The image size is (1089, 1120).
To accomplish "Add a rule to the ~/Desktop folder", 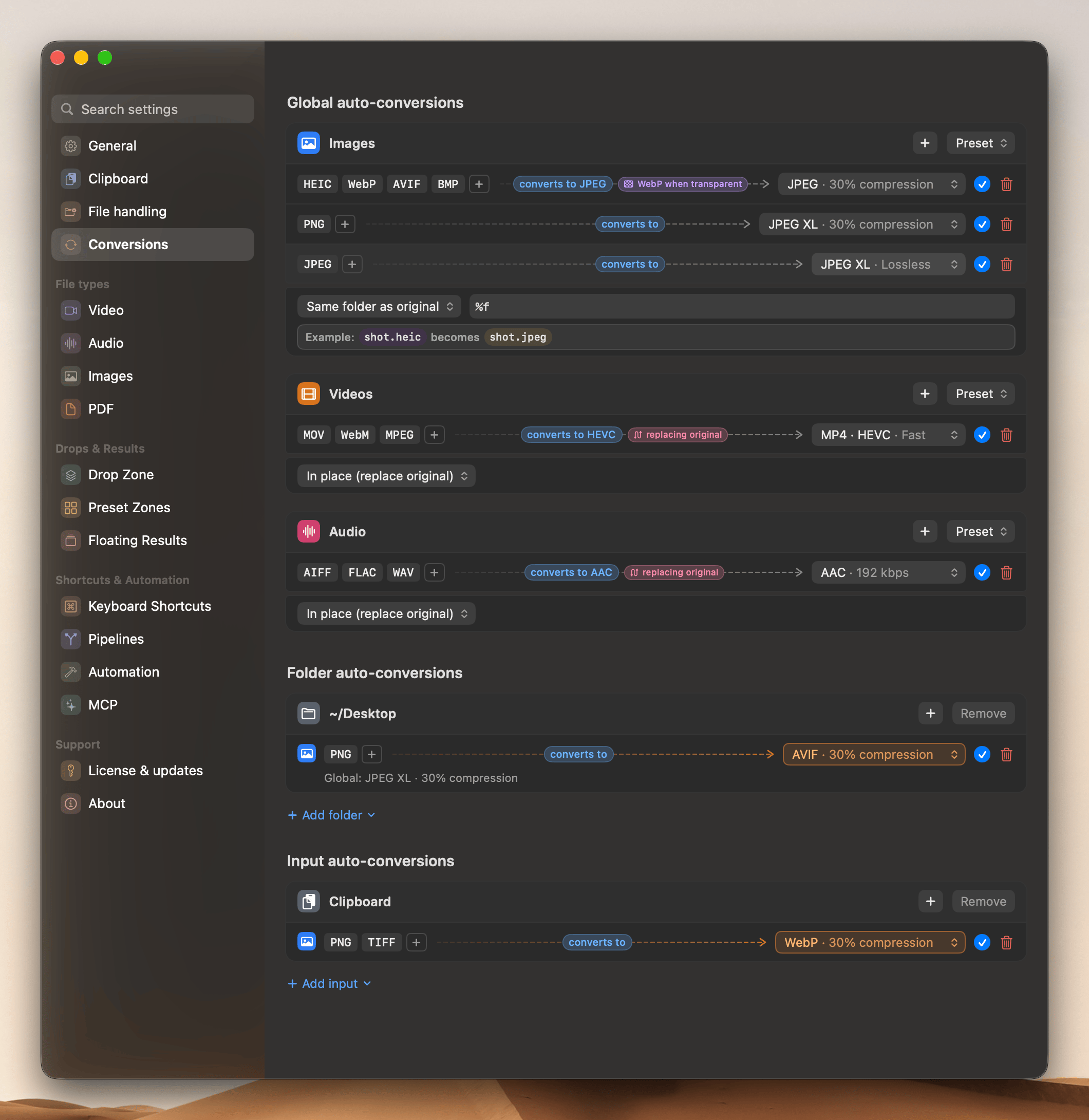I will click(930, 713).
